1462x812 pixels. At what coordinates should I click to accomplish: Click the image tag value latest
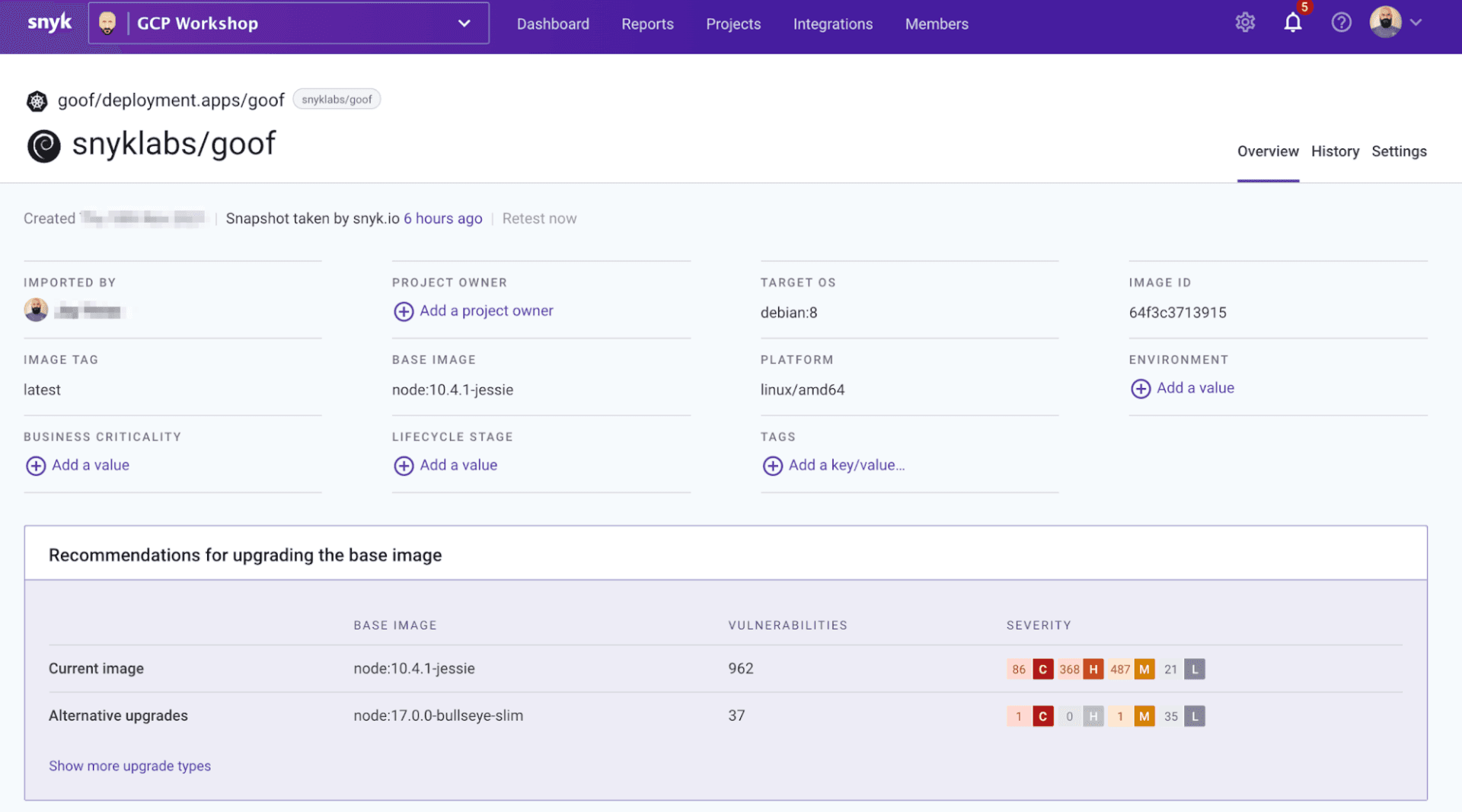click(x=42, y=390)
